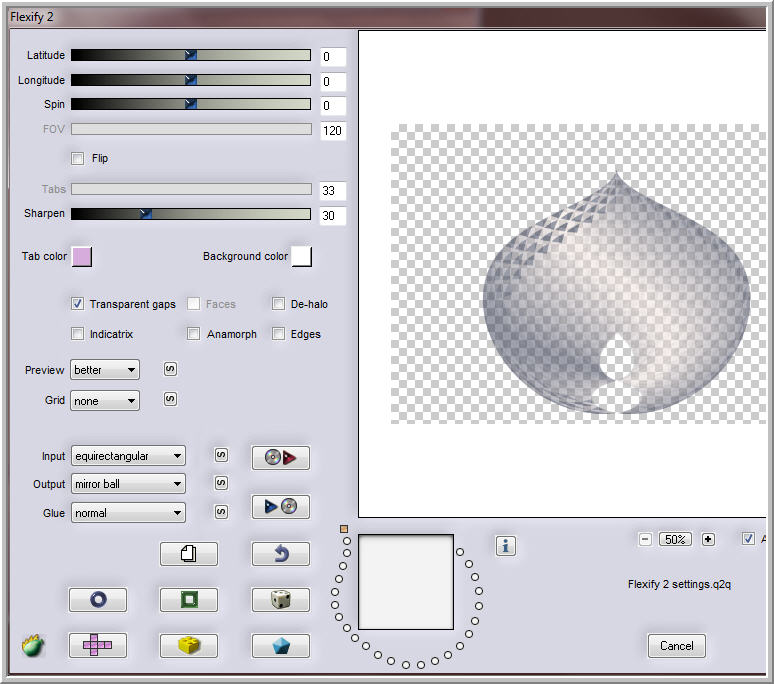Click the Latitude value field
Screen dimensions: 774x684
pyautogui.click(x=333, y=57)
